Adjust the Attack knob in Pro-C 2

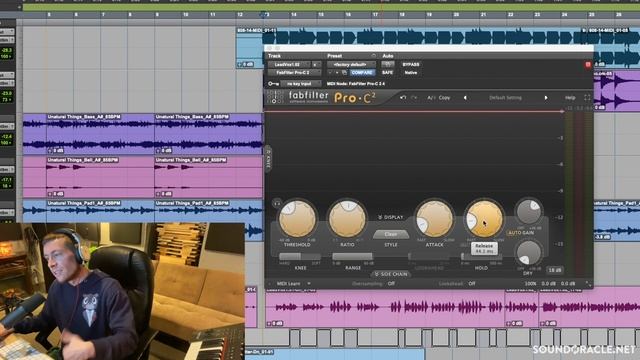(434, 219)
